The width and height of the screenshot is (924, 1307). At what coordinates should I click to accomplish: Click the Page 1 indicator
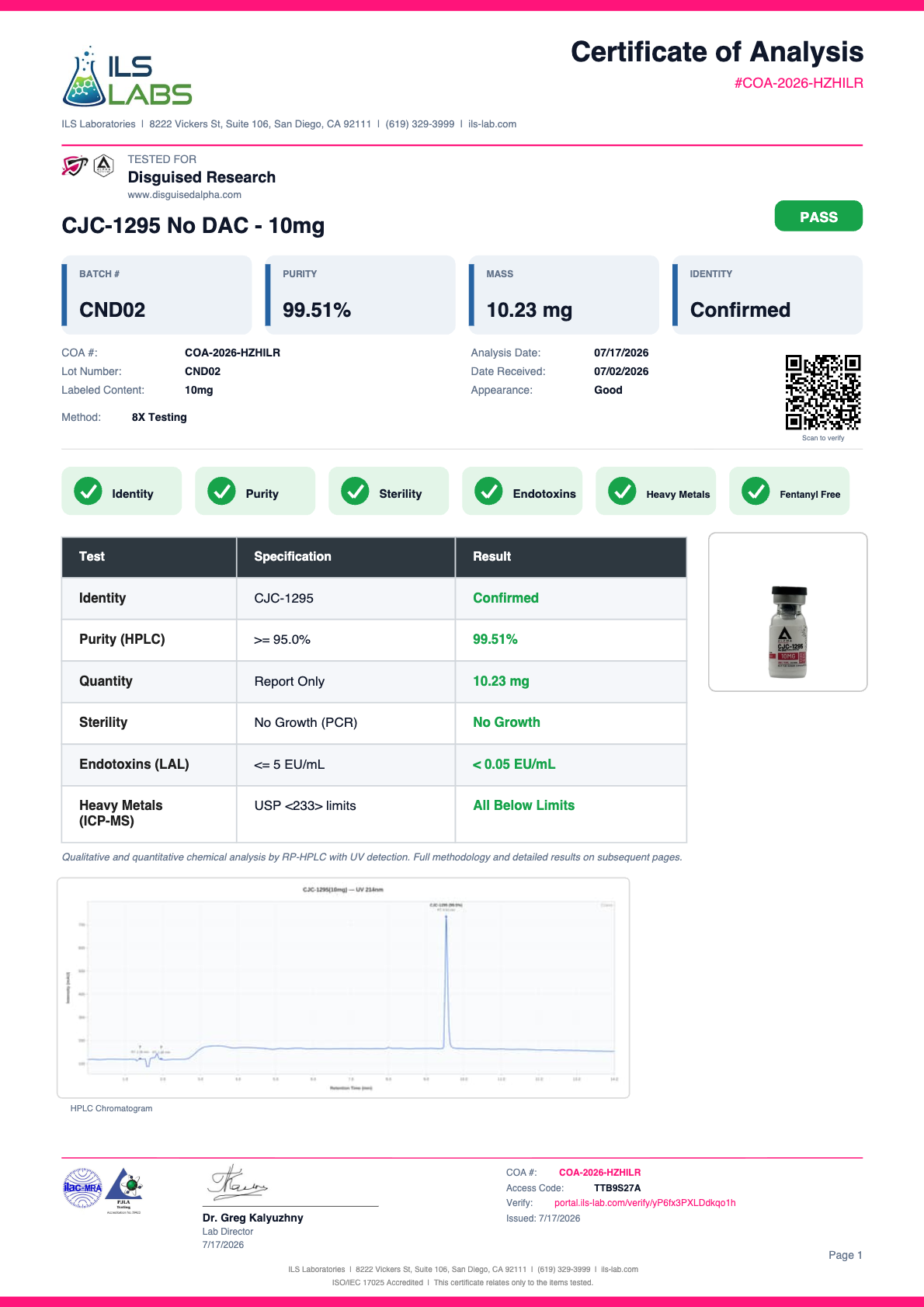(x=846, y=1255)
